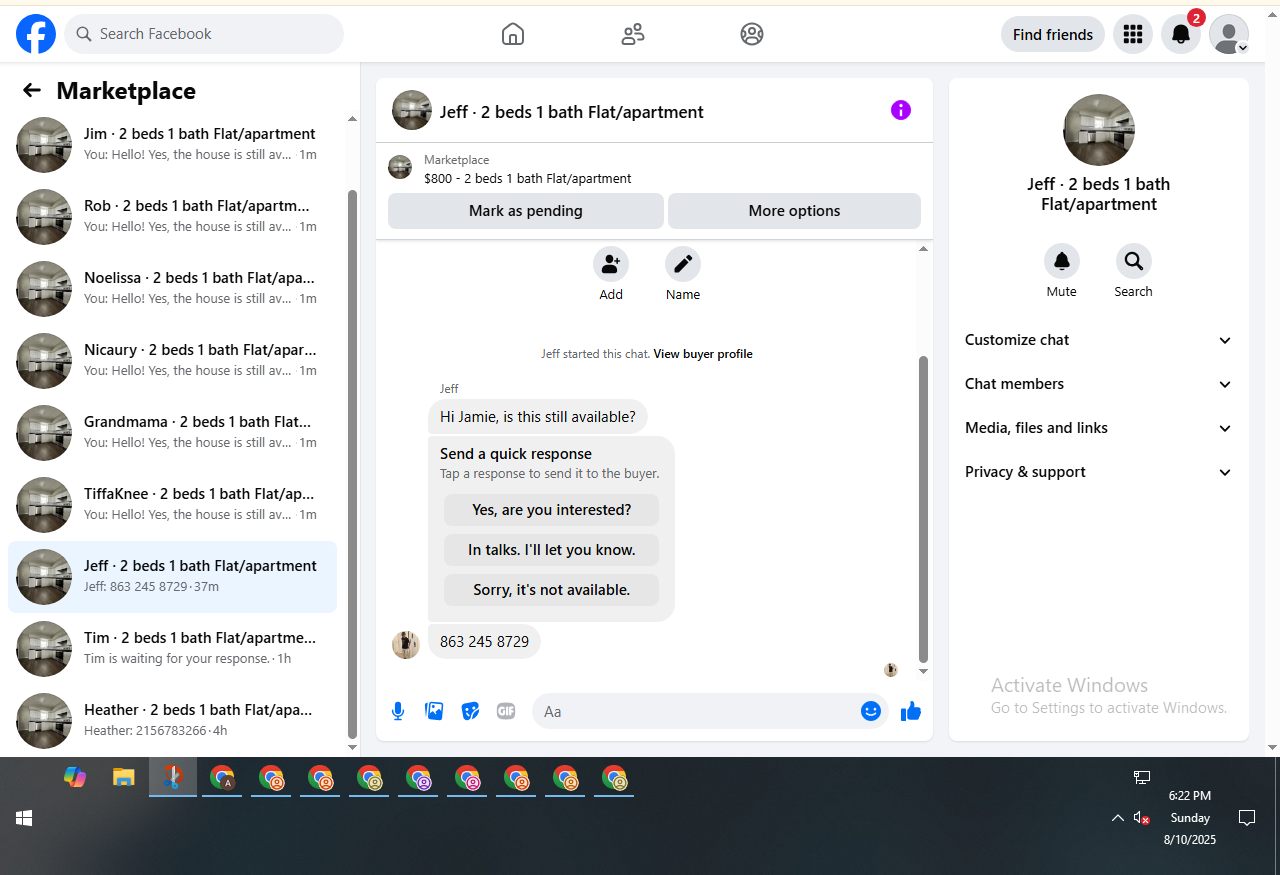Click the '863 245 8729' message bubble

click(484, 642)
